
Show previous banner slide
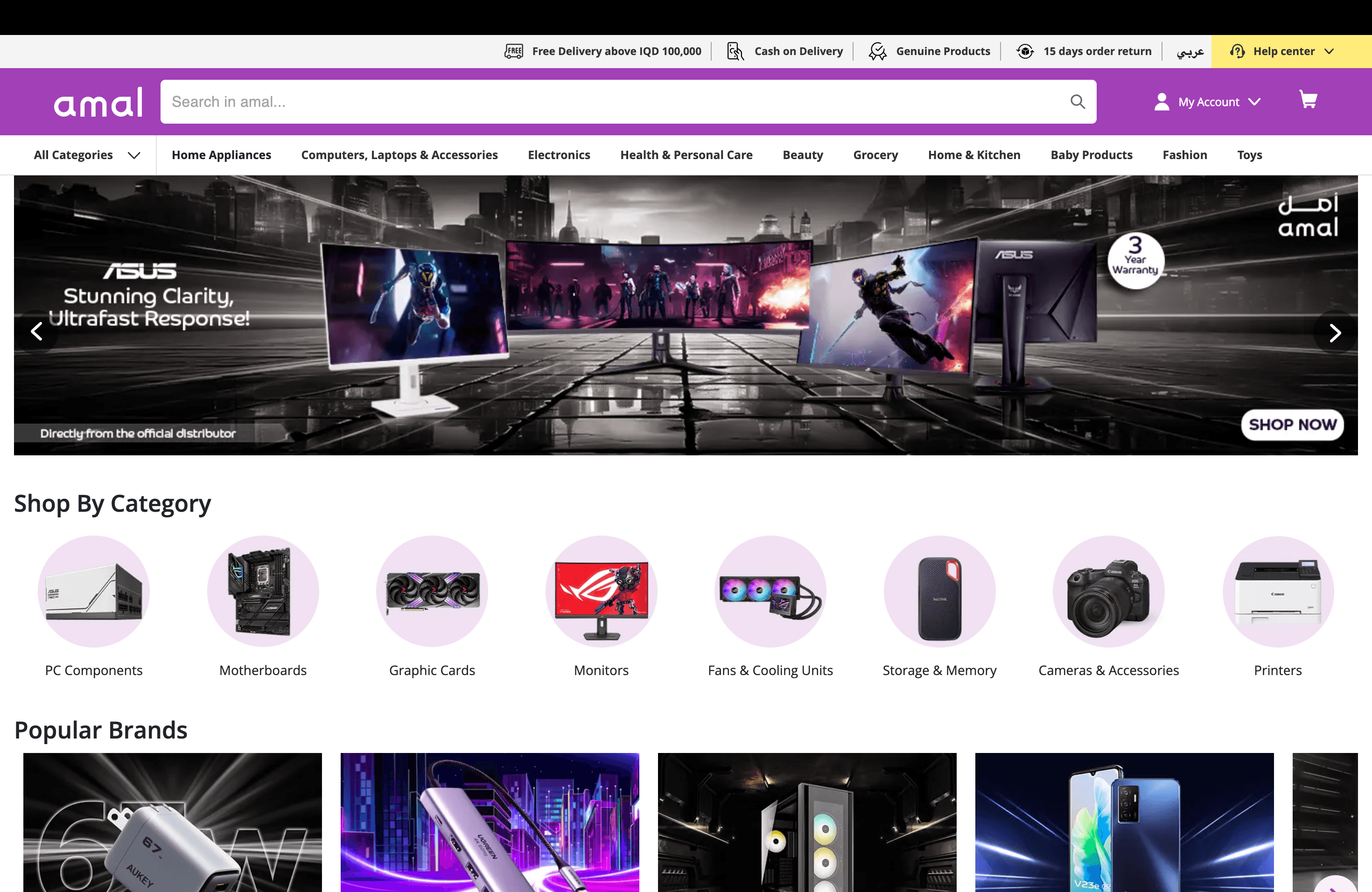tap(36, 331)
